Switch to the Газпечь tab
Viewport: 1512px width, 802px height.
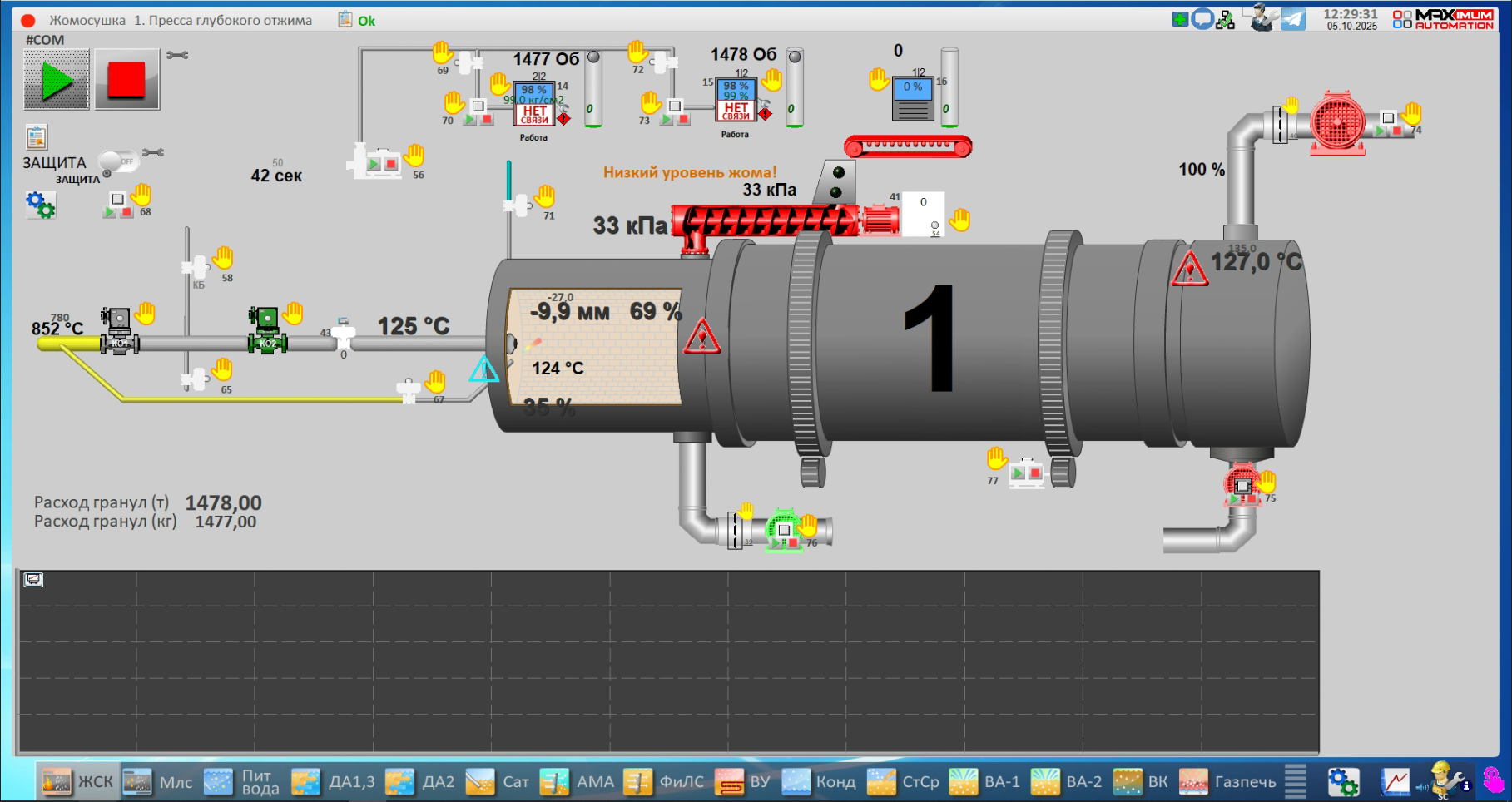tap(1228, 782)
